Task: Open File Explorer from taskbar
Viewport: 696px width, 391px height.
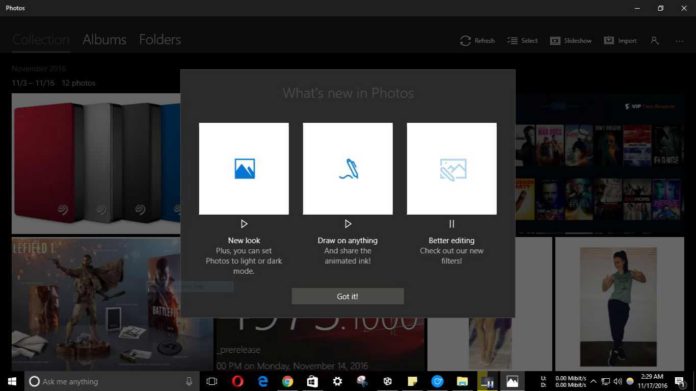Action: click(462, 381)
